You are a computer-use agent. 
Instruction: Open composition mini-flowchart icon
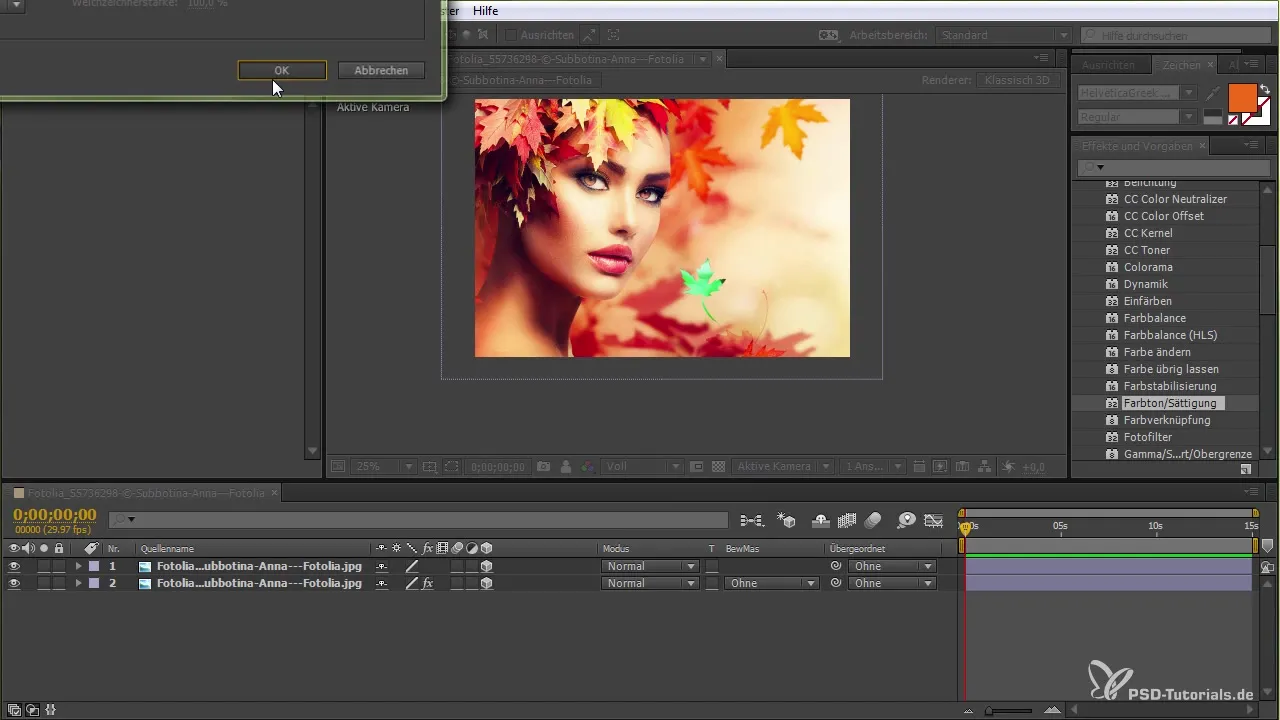pyautogui.click(x=752, y=520)
